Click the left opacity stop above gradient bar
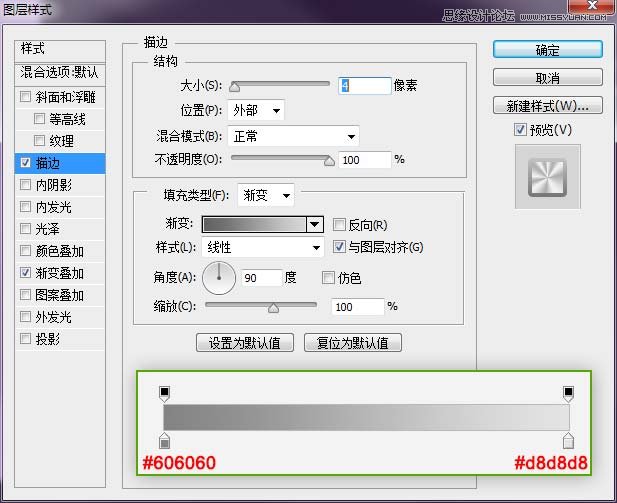The height and width of the screenshot is (503, 617). pos(164,393)
